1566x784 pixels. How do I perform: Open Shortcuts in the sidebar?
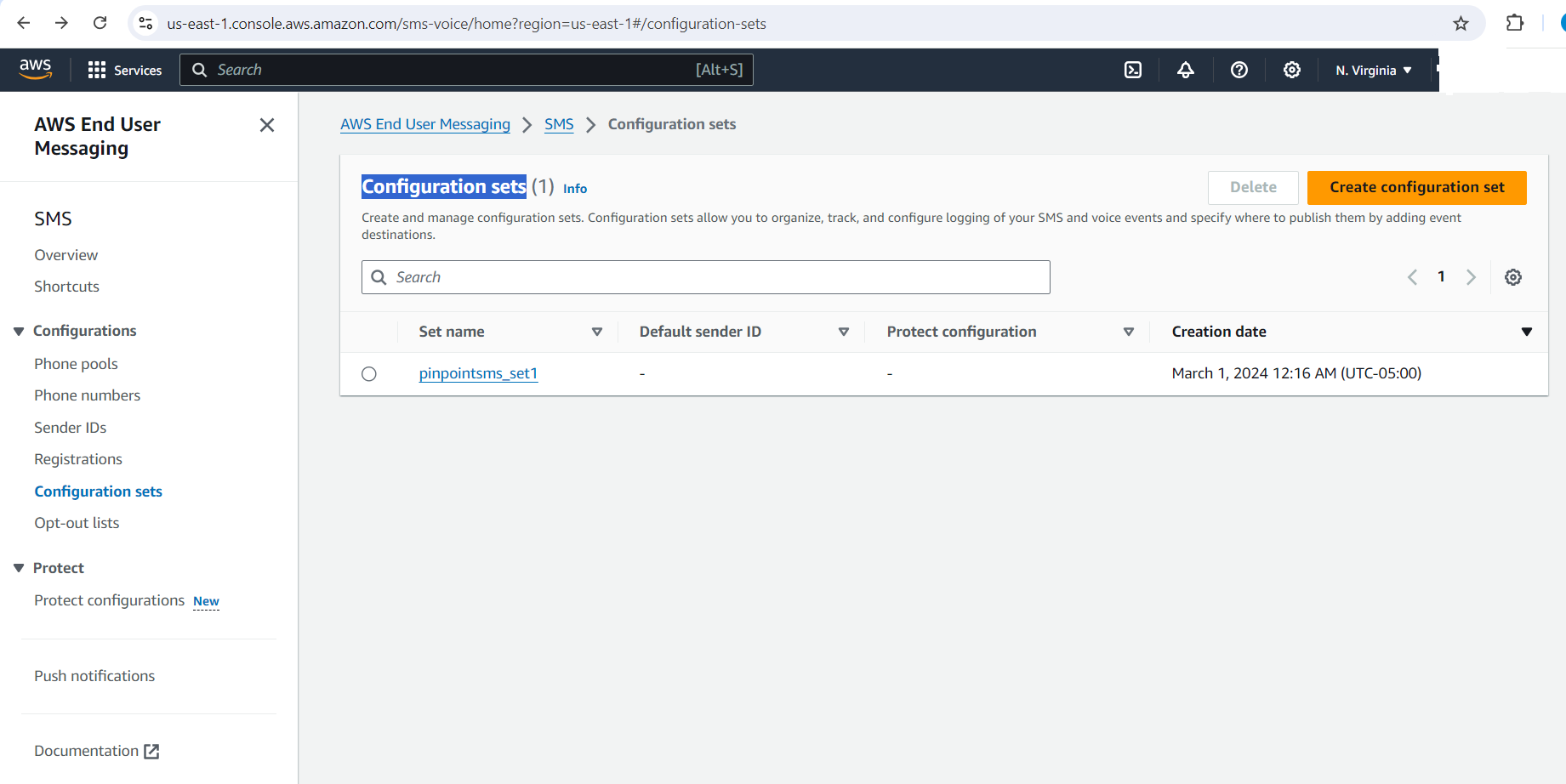pos(66,287)
